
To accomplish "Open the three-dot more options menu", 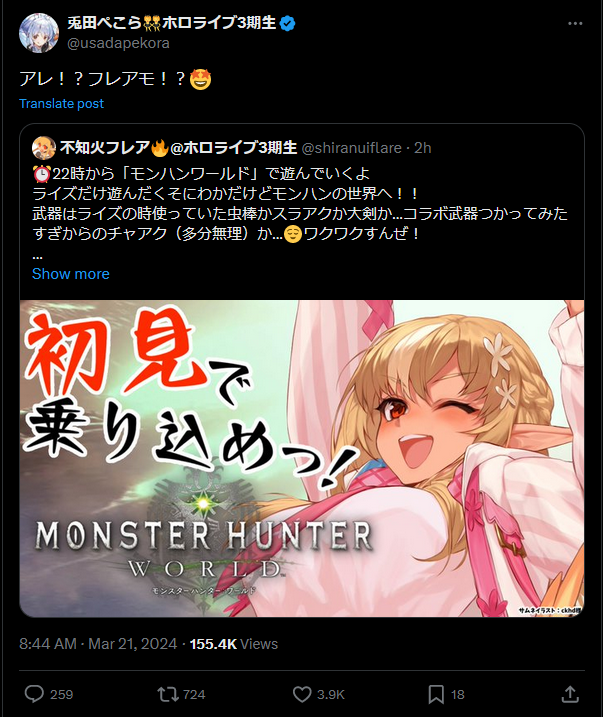I will [575, 23].
